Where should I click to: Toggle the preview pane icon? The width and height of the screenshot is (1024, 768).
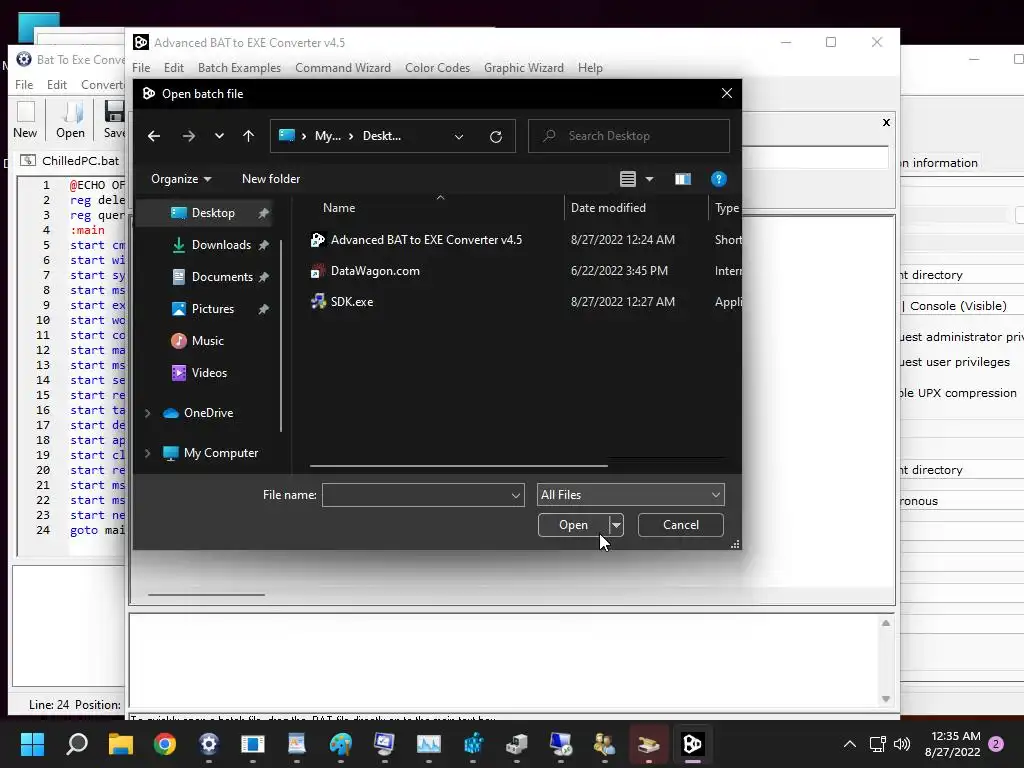click(682, 179)
